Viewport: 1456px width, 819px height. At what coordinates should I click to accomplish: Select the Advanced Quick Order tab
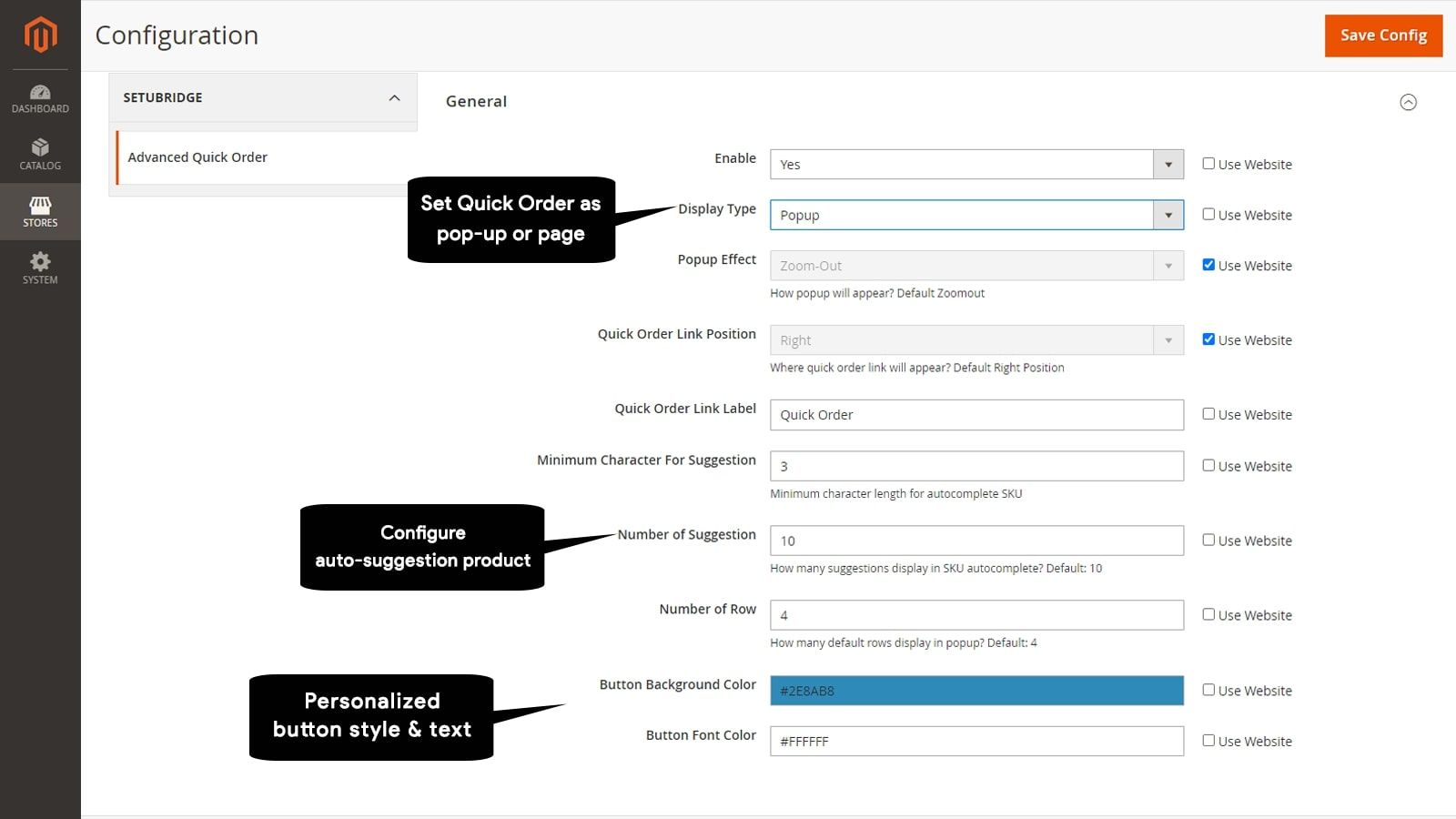pos(197,157)
